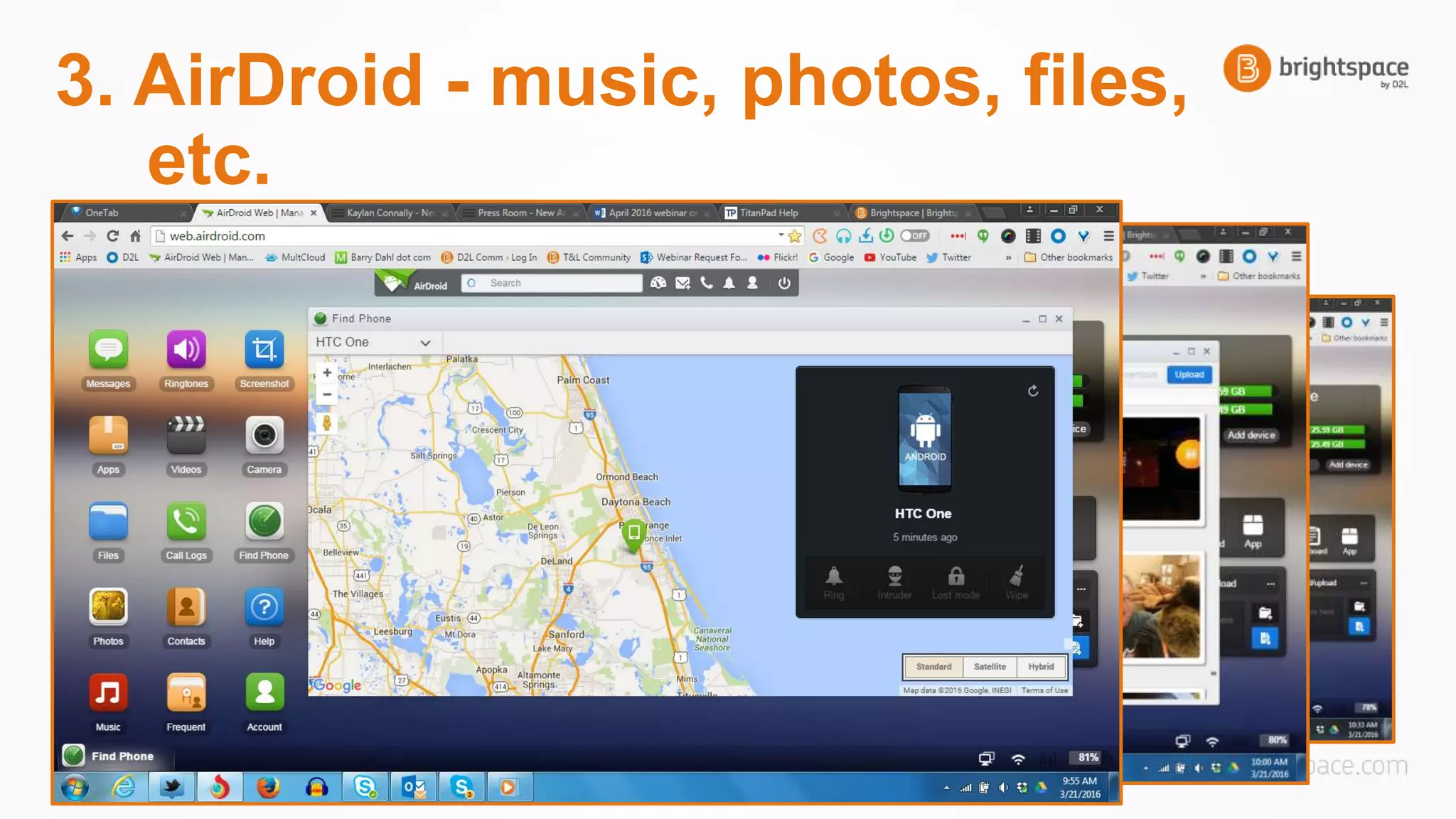The image size is (1456, 819).
Task: Click Upload button in middle window
Action: 1189,375
